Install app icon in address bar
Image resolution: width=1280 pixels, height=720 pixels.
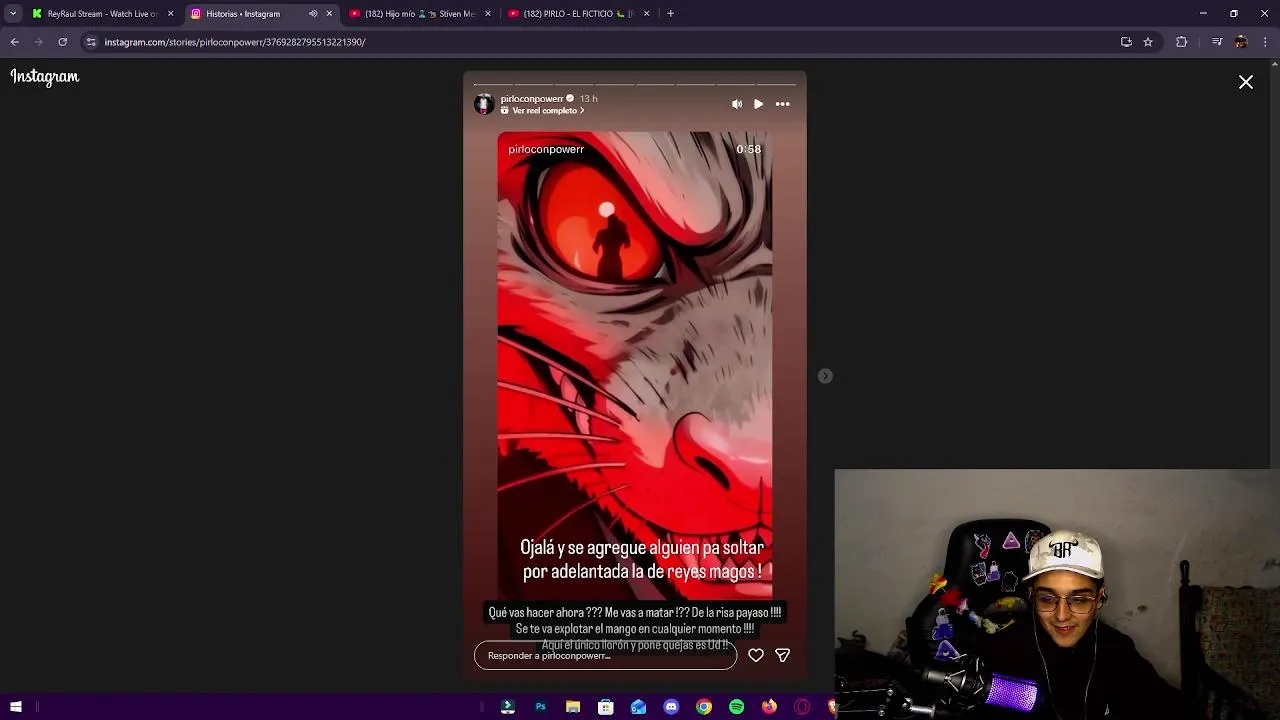coord(1126,42)
